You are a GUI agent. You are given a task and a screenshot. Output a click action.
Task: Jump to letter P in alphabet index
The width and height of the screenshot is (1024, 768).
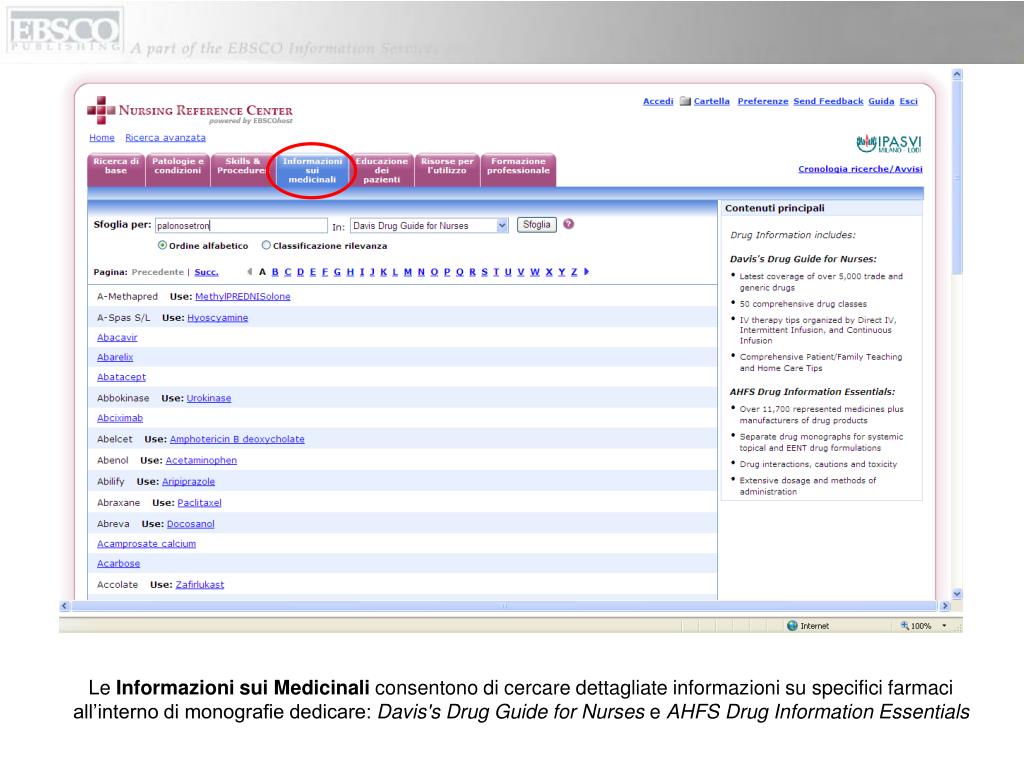pos(447,272)
